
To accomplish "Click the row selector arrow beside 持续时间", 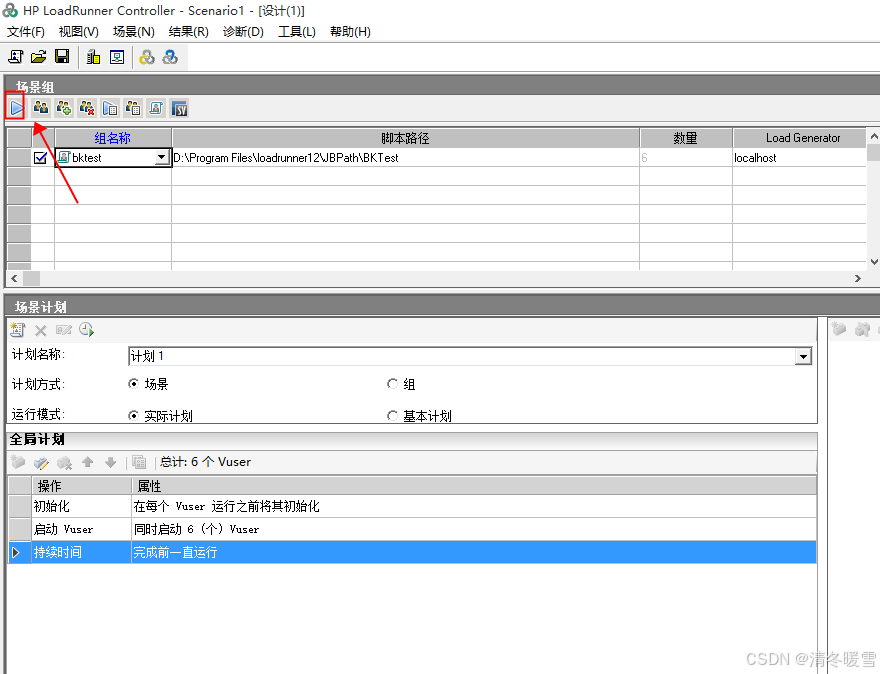I will (x=16, y=552).
